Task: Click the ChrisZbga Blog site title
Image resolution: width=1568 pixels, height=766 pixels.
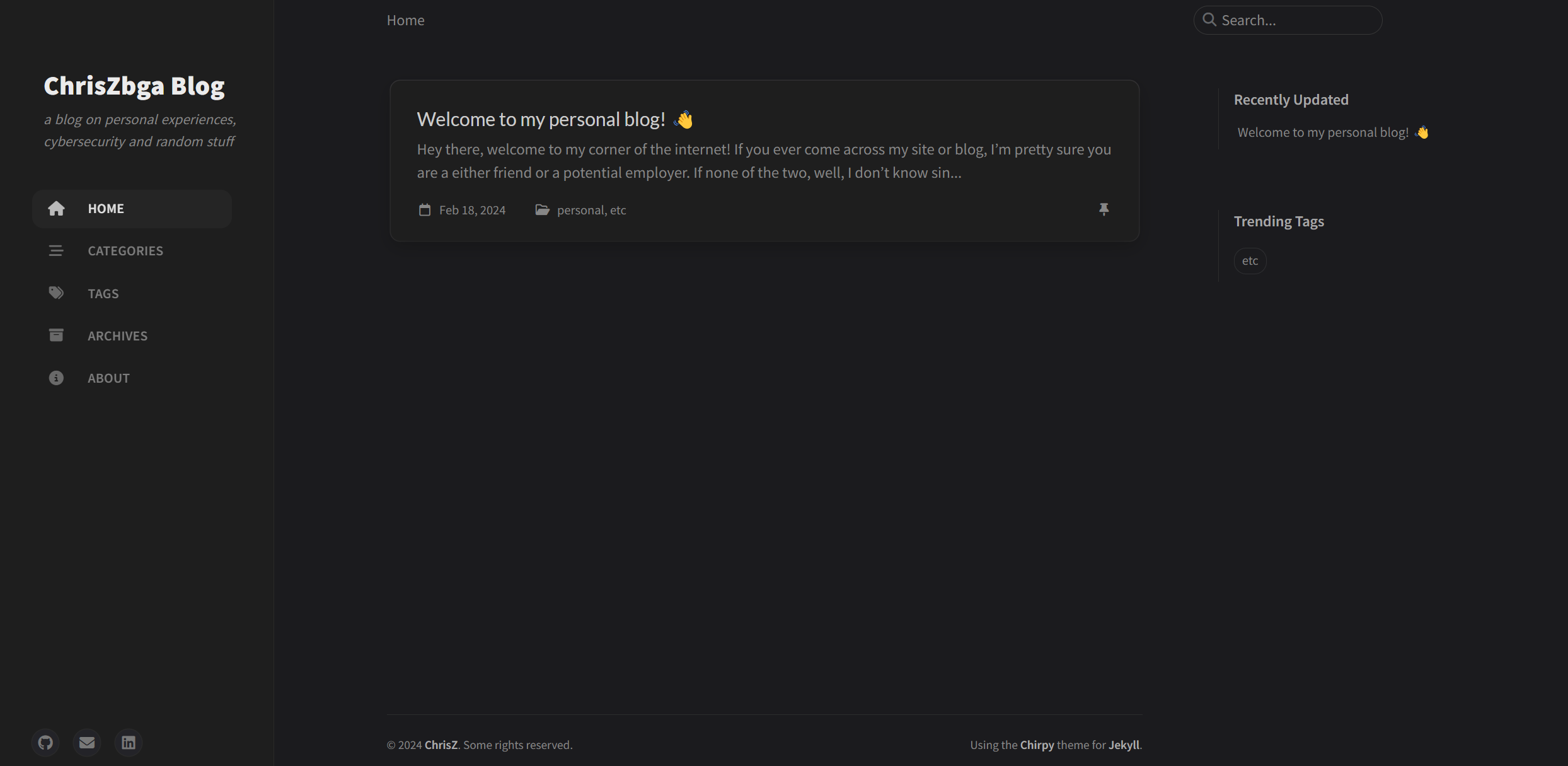Action: tap(134, 86)
